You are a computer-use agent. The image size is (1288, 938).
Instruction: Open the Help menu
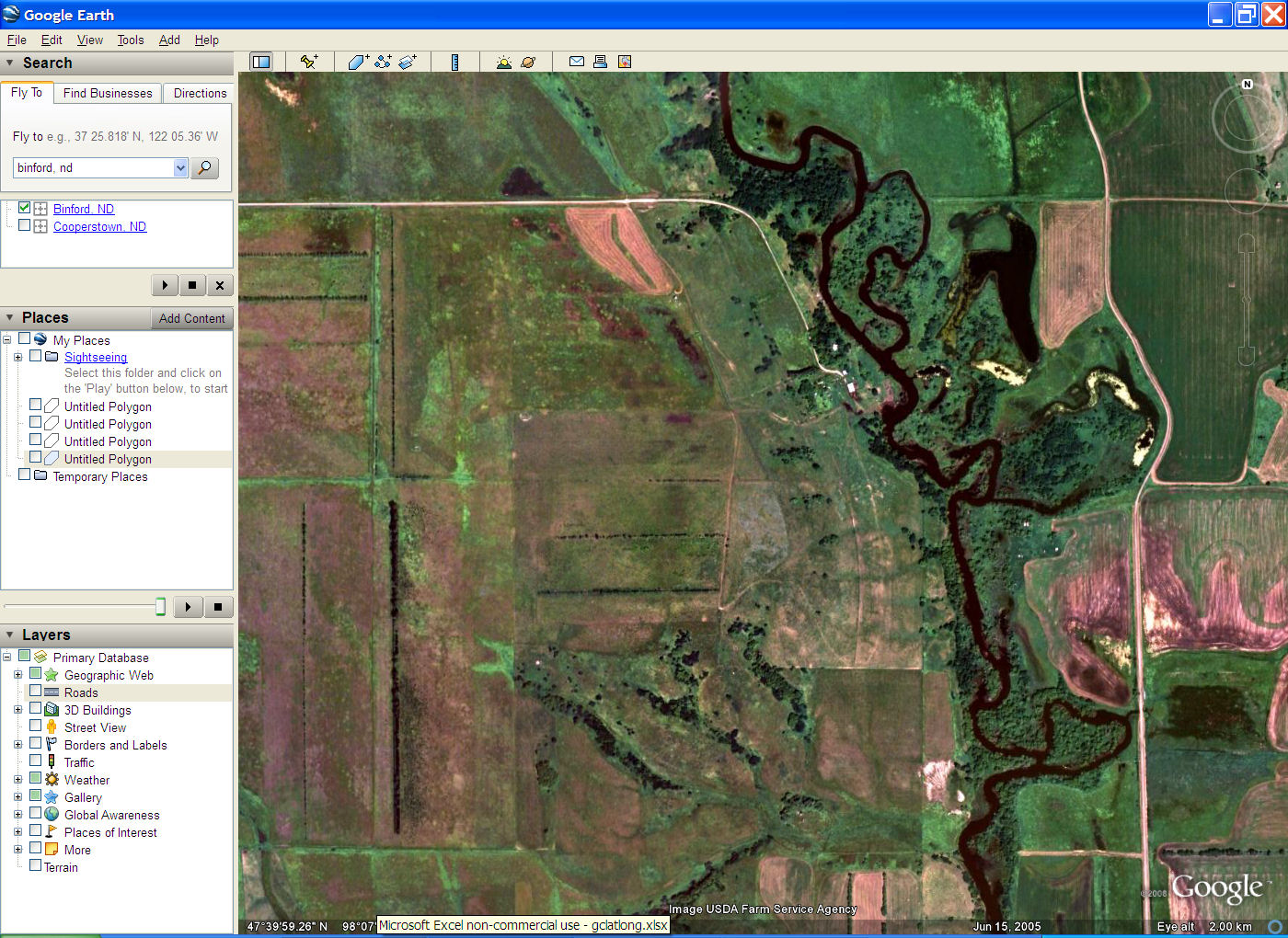pyautogui.click(x=207, y=40)
